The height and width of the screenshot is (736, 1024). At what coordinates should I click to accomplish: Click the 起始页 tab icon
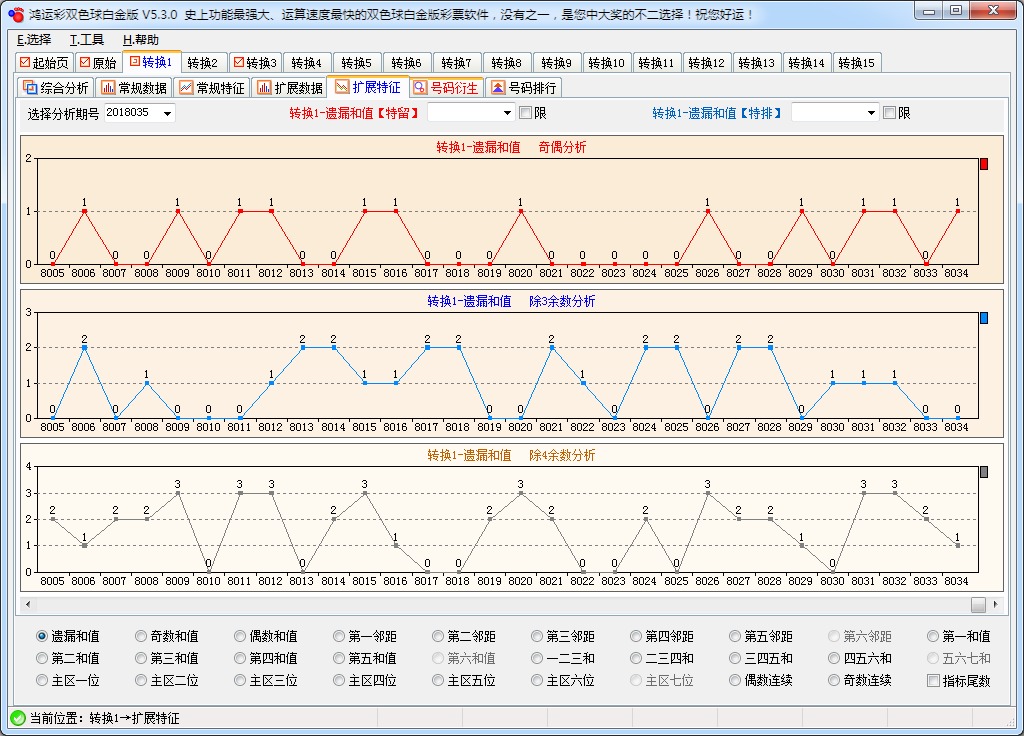click(25, 63)
